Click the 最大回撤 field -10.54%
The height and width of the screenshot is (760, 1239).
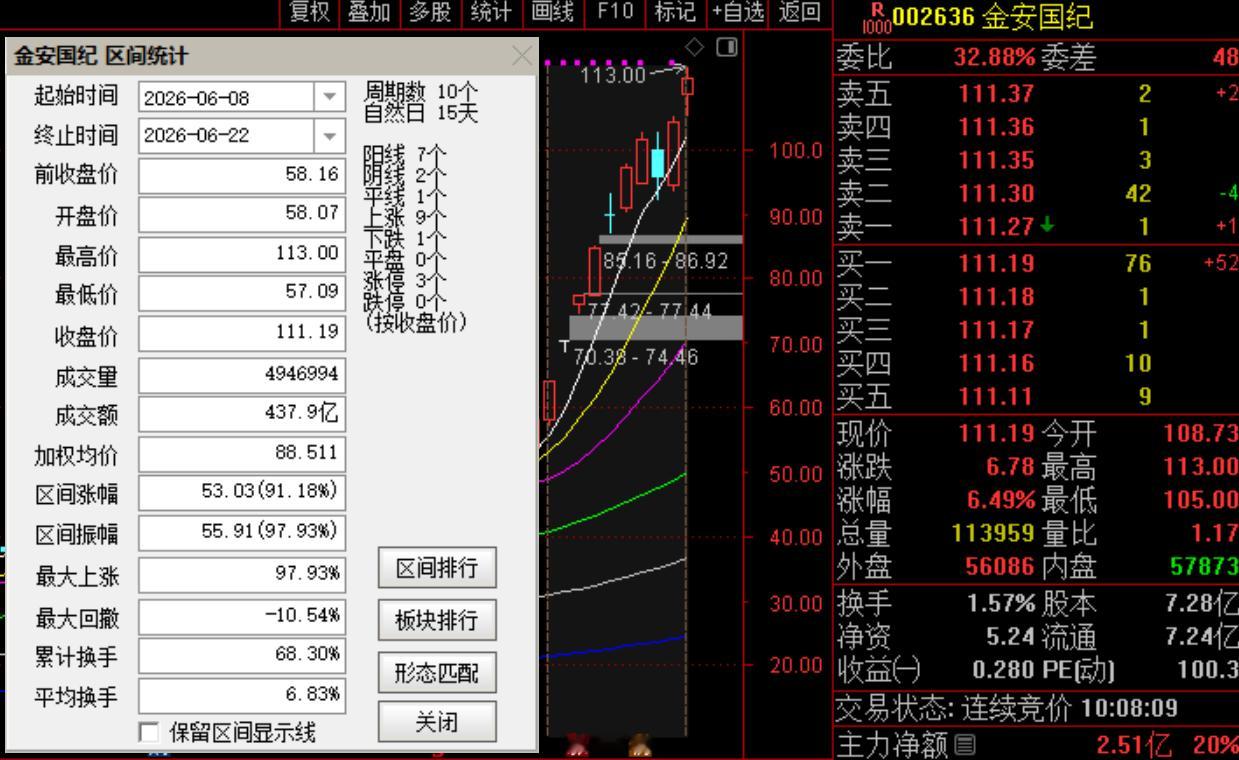coord(241,616)
